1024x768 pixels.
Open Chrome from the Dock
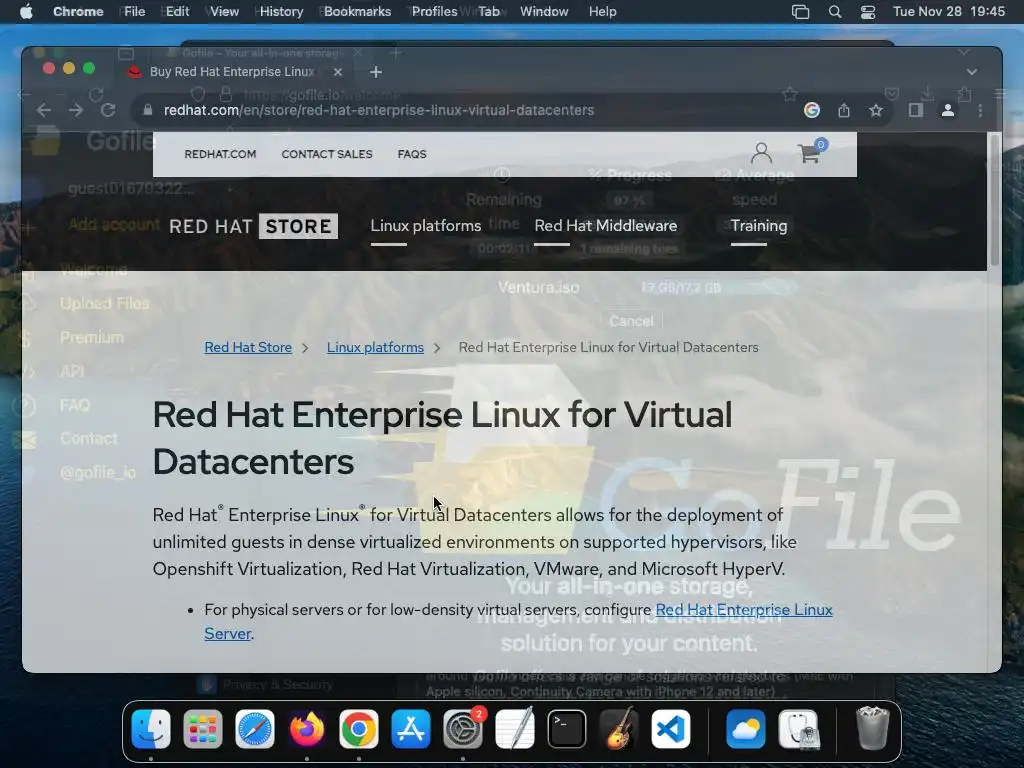point(359,729)
